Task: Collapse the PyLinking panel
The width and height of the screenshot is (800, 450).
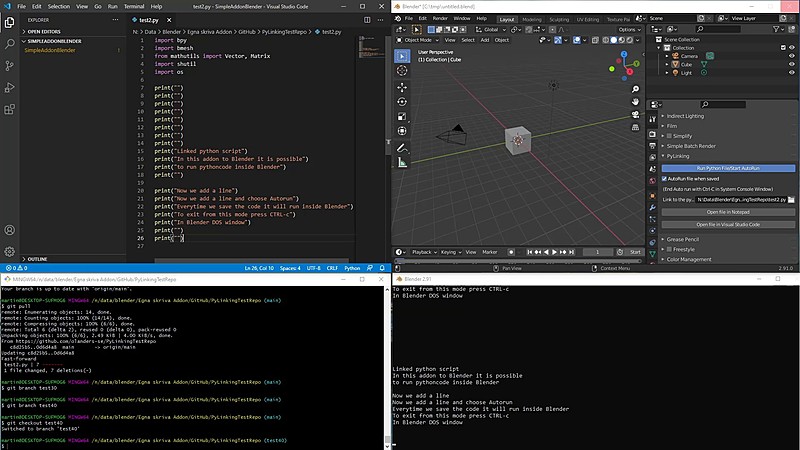Action: coord(678,156)
